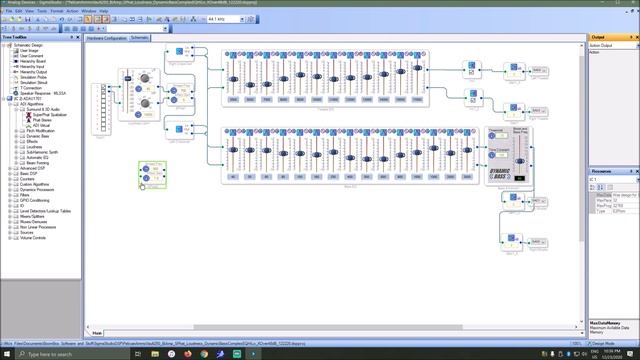
Task: Select the Phat Stereo algorithm
Action: pyautogui.click(x=42, y=120)
